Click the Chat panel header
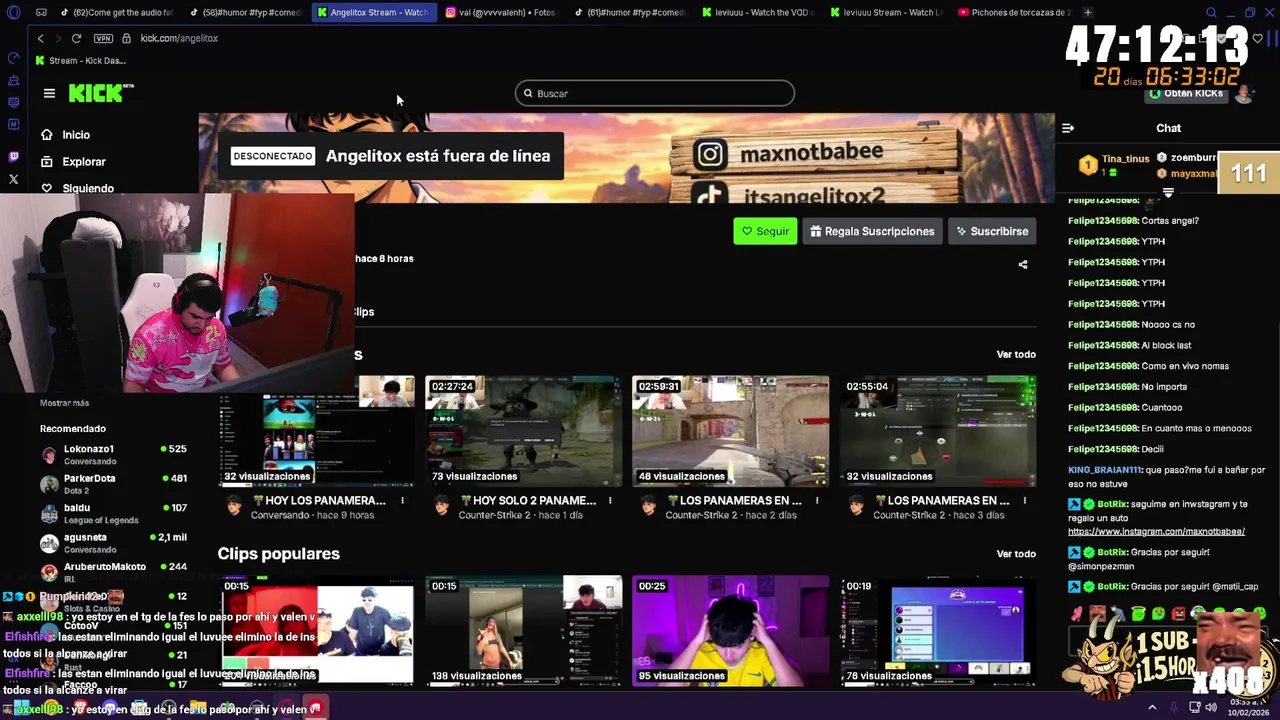1280x720 pixels. (x=1168, y=128)
